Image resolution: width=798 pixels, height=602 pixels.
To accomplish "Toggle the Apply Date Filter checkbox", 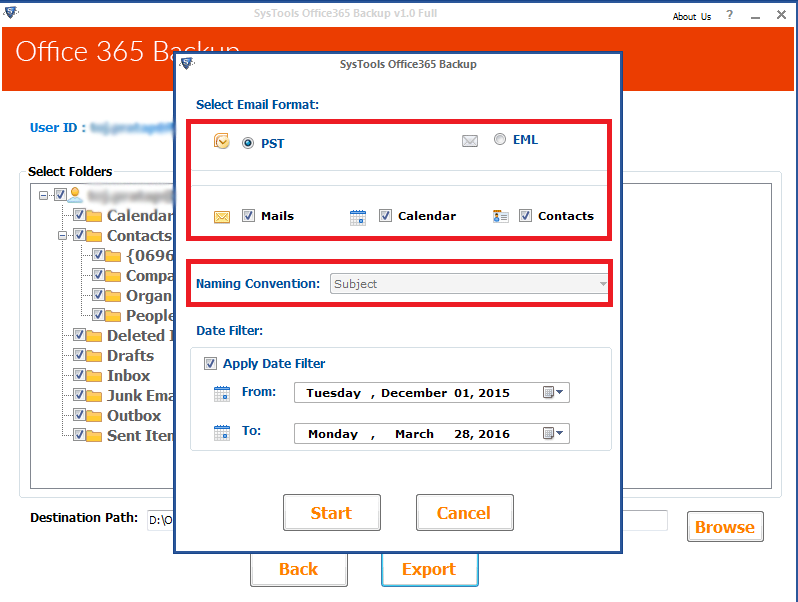I will pyautogui.click(x=210, y=363).
